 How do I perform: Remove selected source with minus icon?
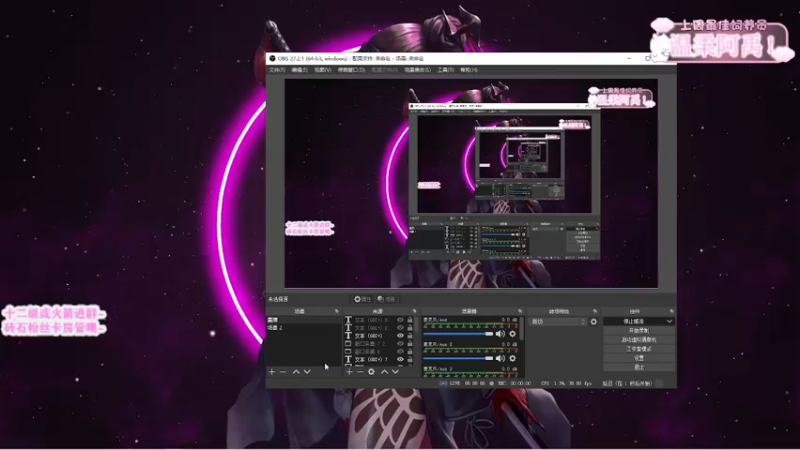(x=360, y=372)
